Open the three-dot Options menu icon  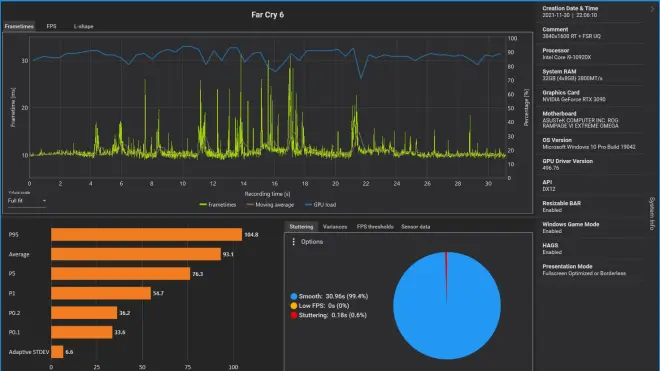293,242
